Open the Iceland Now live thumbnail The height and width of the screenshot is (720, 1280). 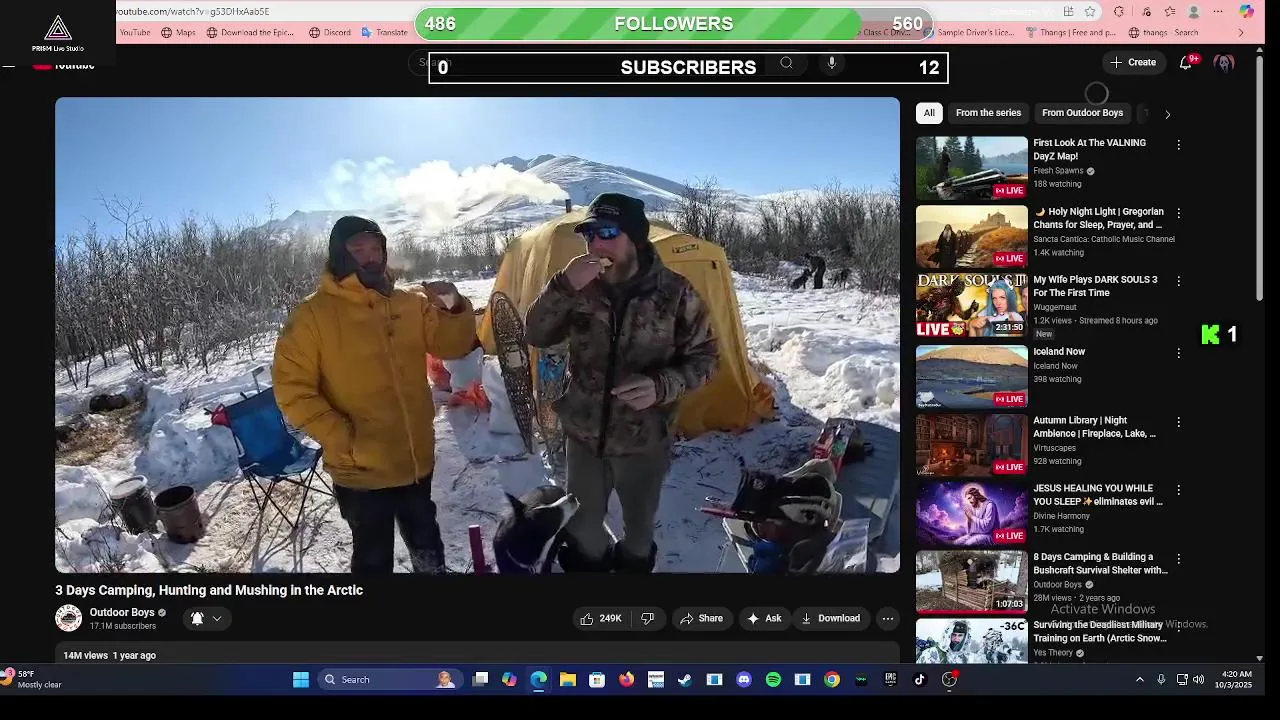tap(972, 377)
